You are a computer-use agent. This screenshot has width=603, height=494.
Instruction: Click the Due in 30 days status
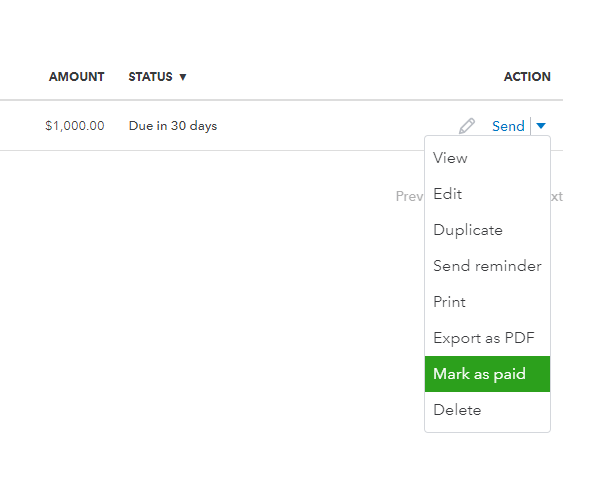coord(173,126)
